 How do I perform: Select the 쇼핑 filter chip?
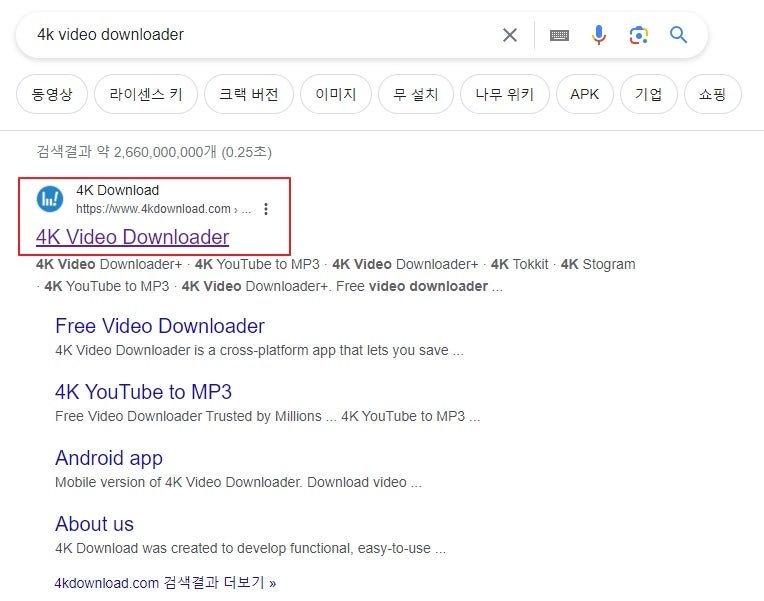pyautogui.click(x=713, y=94)
